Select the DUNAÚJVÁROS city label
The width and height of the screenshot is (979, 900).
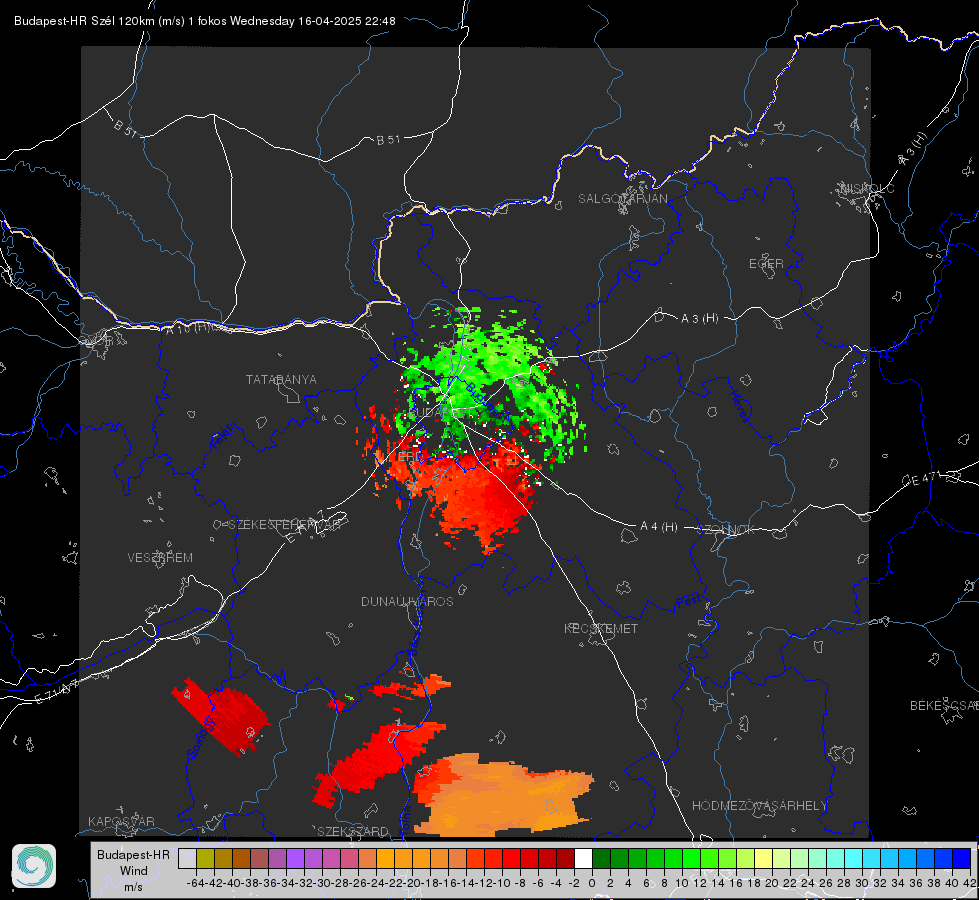click(x=407, y=601)
